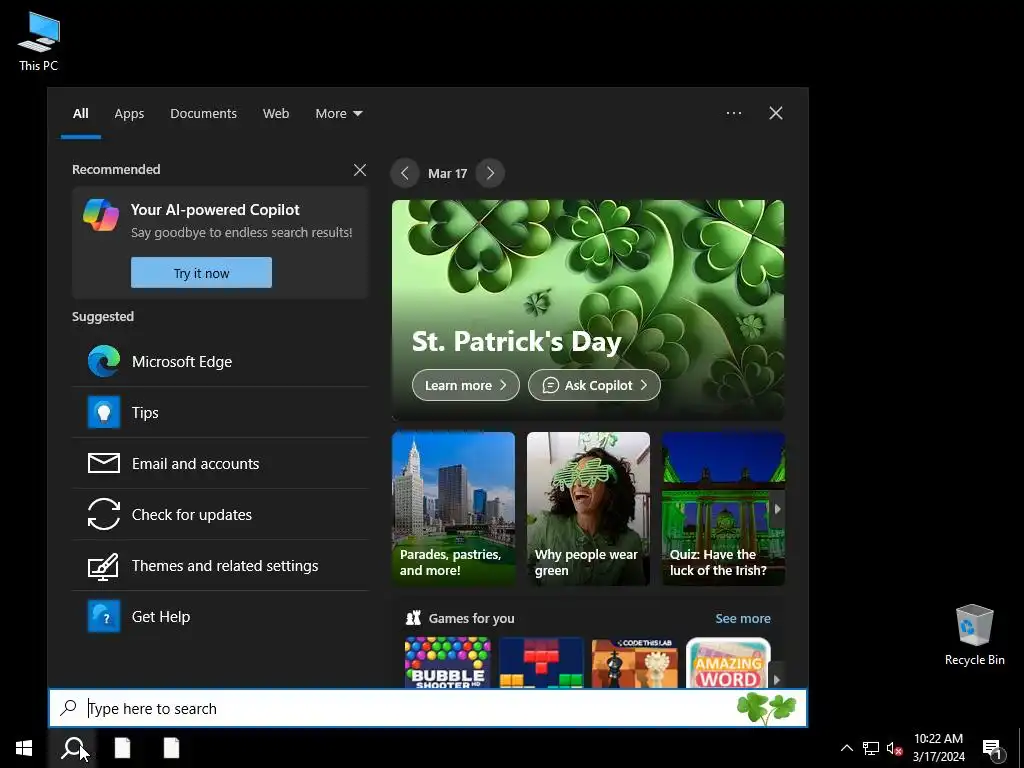Switch to the Web tab
Image resolution: width=1024 pixels, height=768 pixels.
[x=276, y=114]
